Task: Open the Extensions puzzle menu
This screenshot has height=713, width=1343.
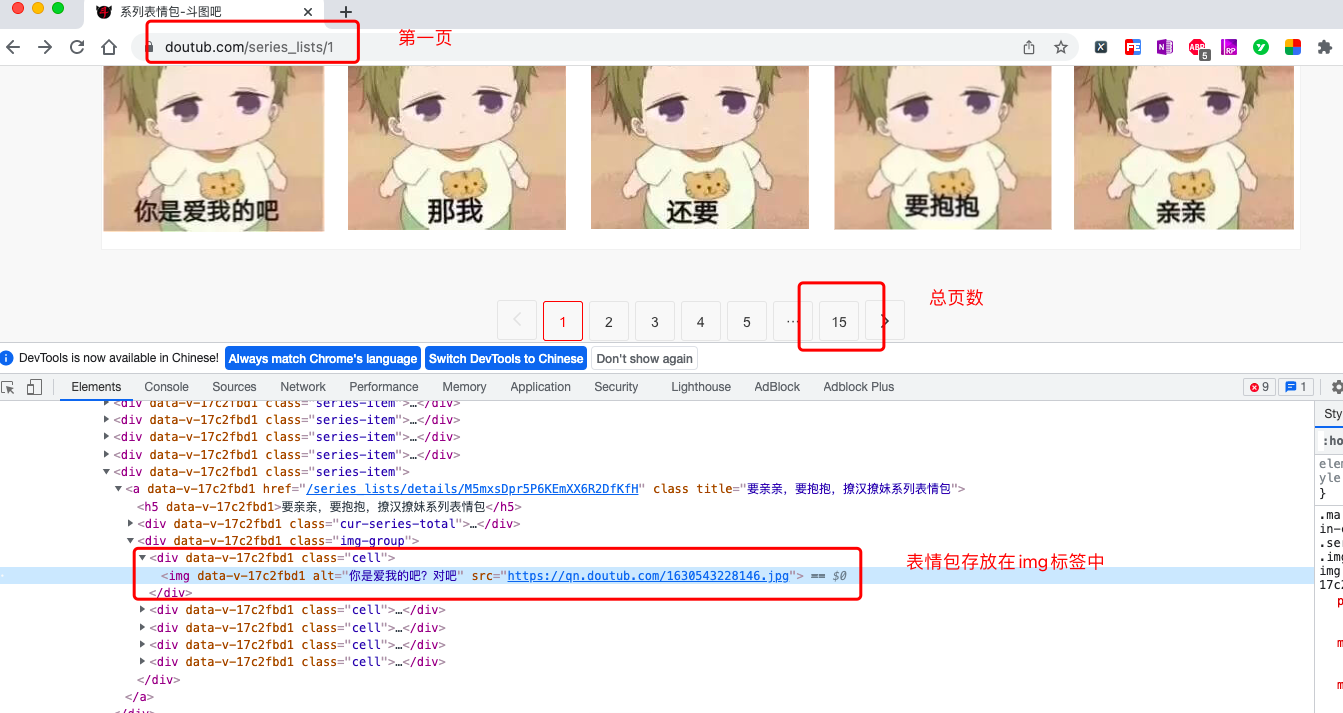Action: point(1325,47)
